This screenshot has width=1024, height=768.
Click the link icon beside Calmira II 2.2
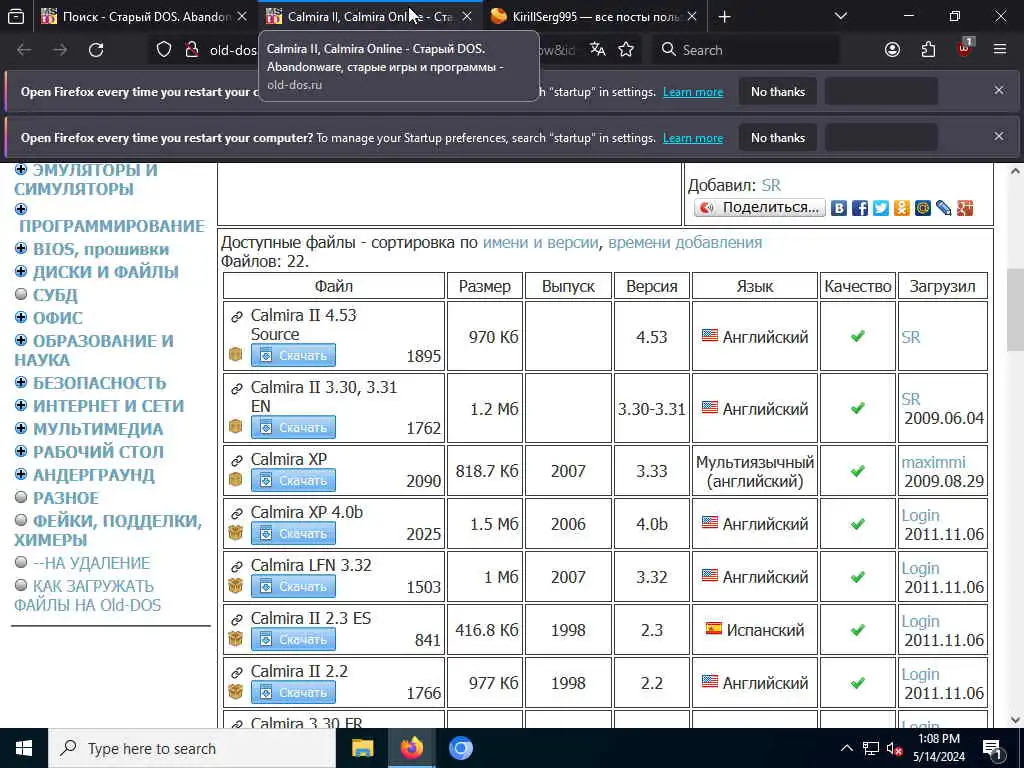point(236,672)
